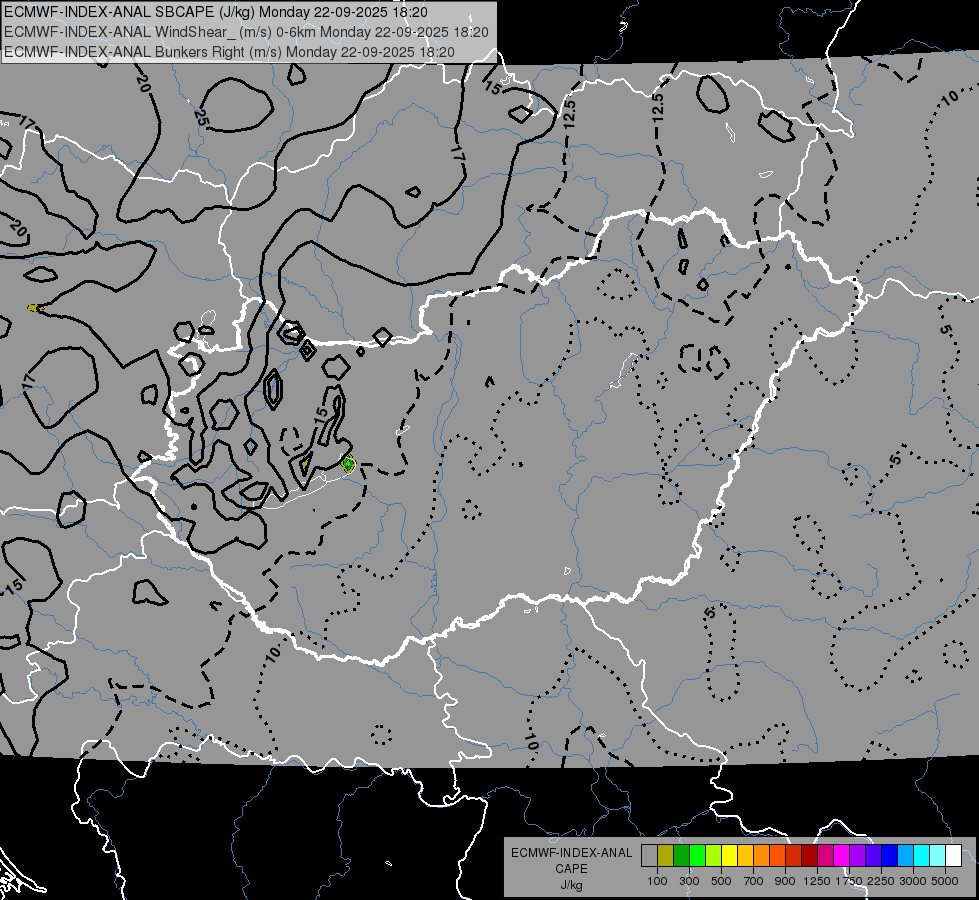
Task: Click the CAPE word in legend
Action: point(571,868)
